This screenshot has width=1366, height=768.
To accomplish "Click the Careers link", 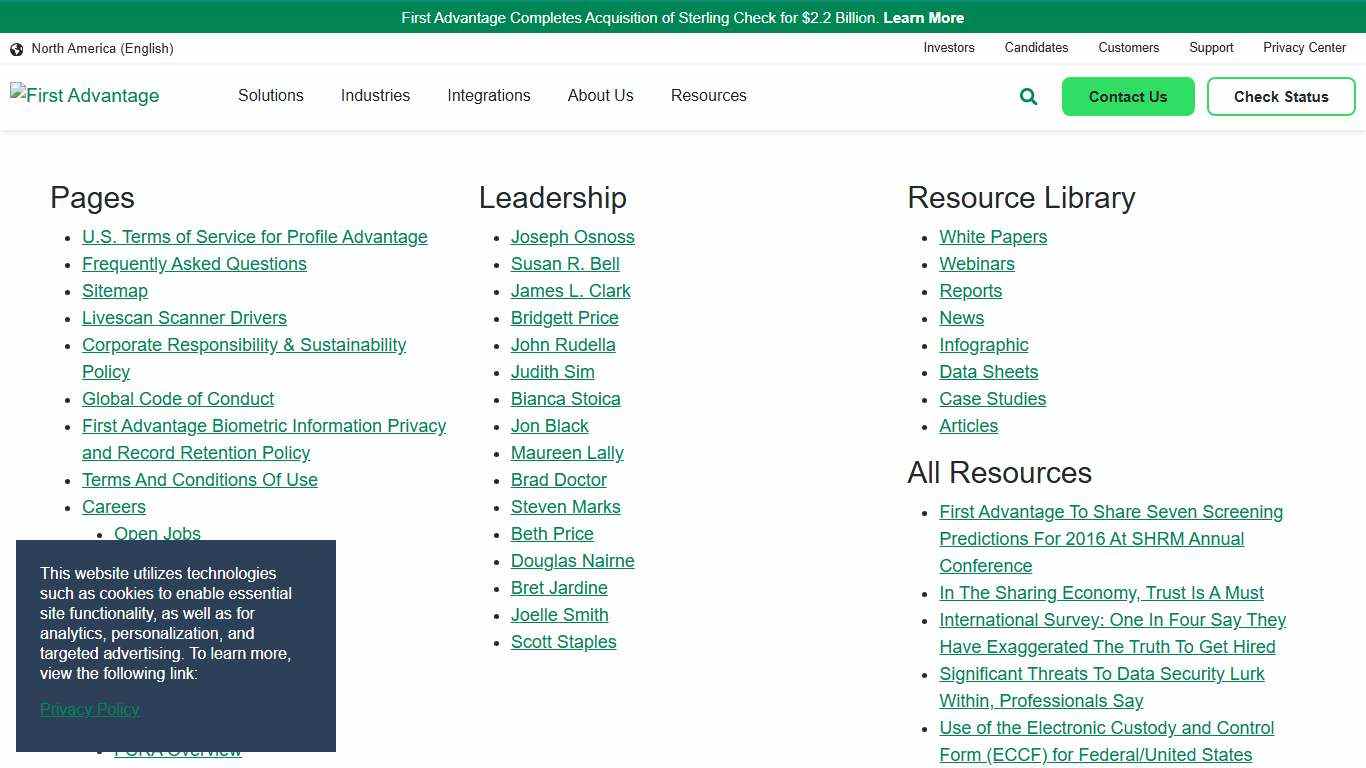I will tap(113, 507).
